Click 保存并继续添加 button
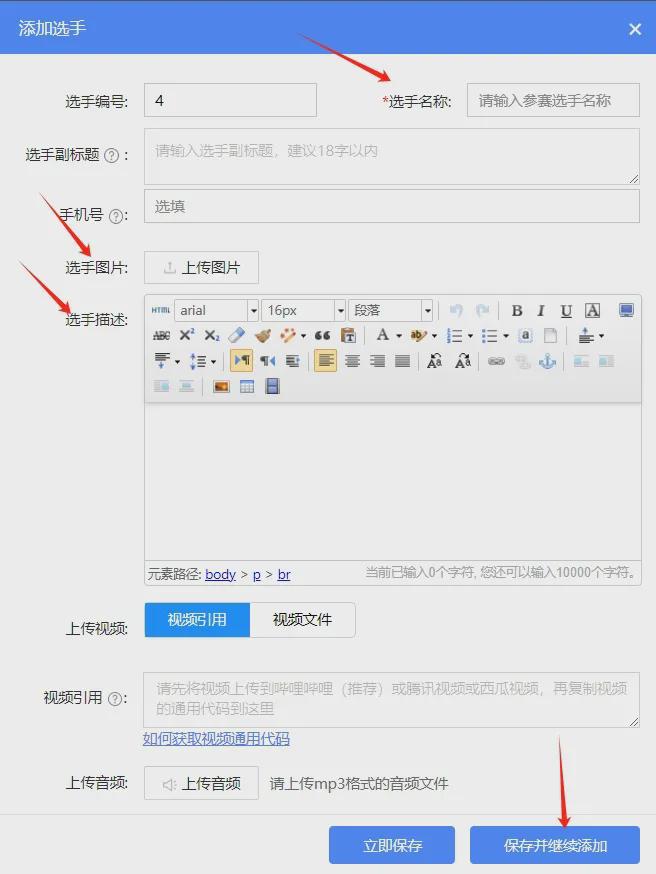The height and width of the screenshot is (874, 656). coord(555,845)
